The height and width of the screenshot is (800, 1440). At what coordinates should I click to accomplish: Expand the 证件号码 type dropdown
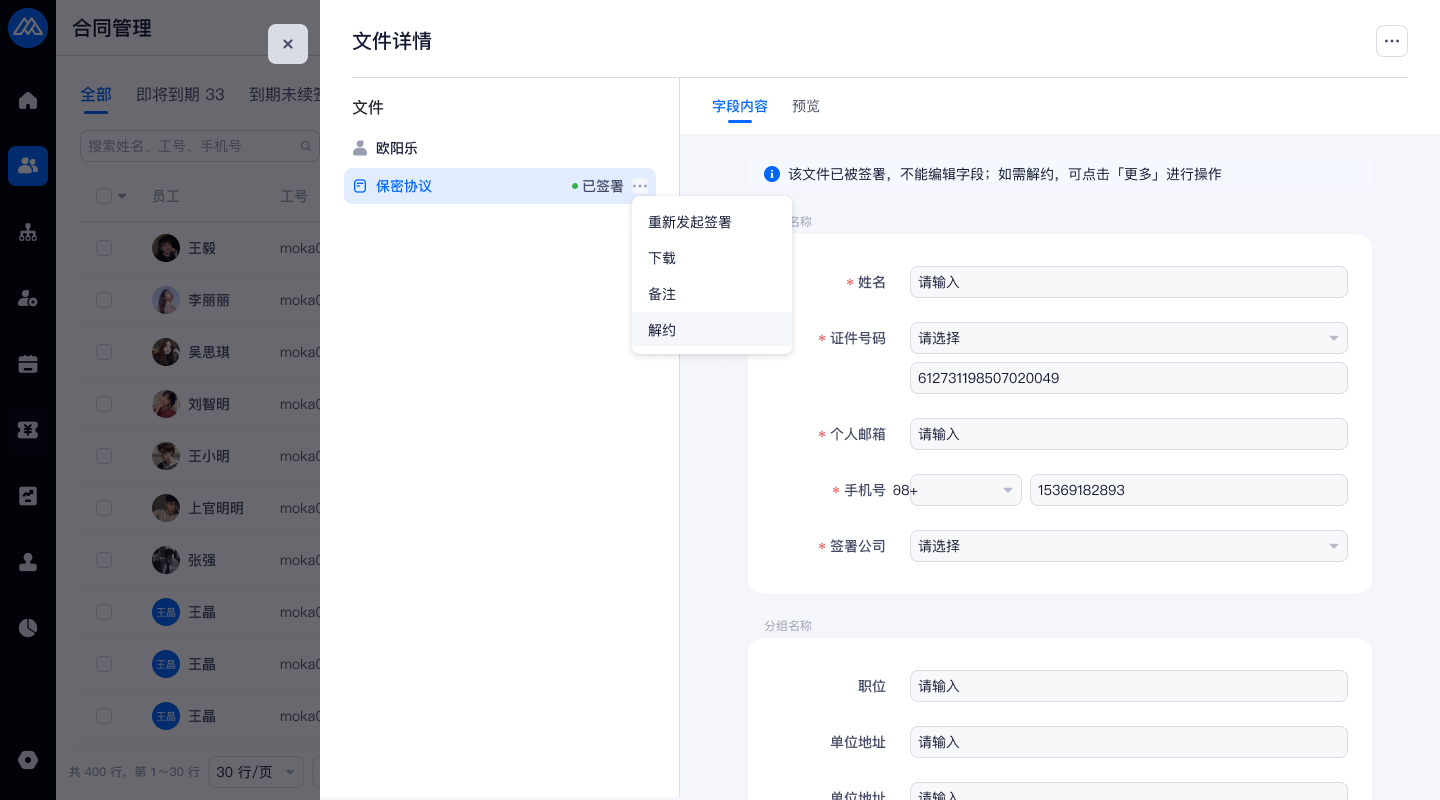[x=1128, y=338]
